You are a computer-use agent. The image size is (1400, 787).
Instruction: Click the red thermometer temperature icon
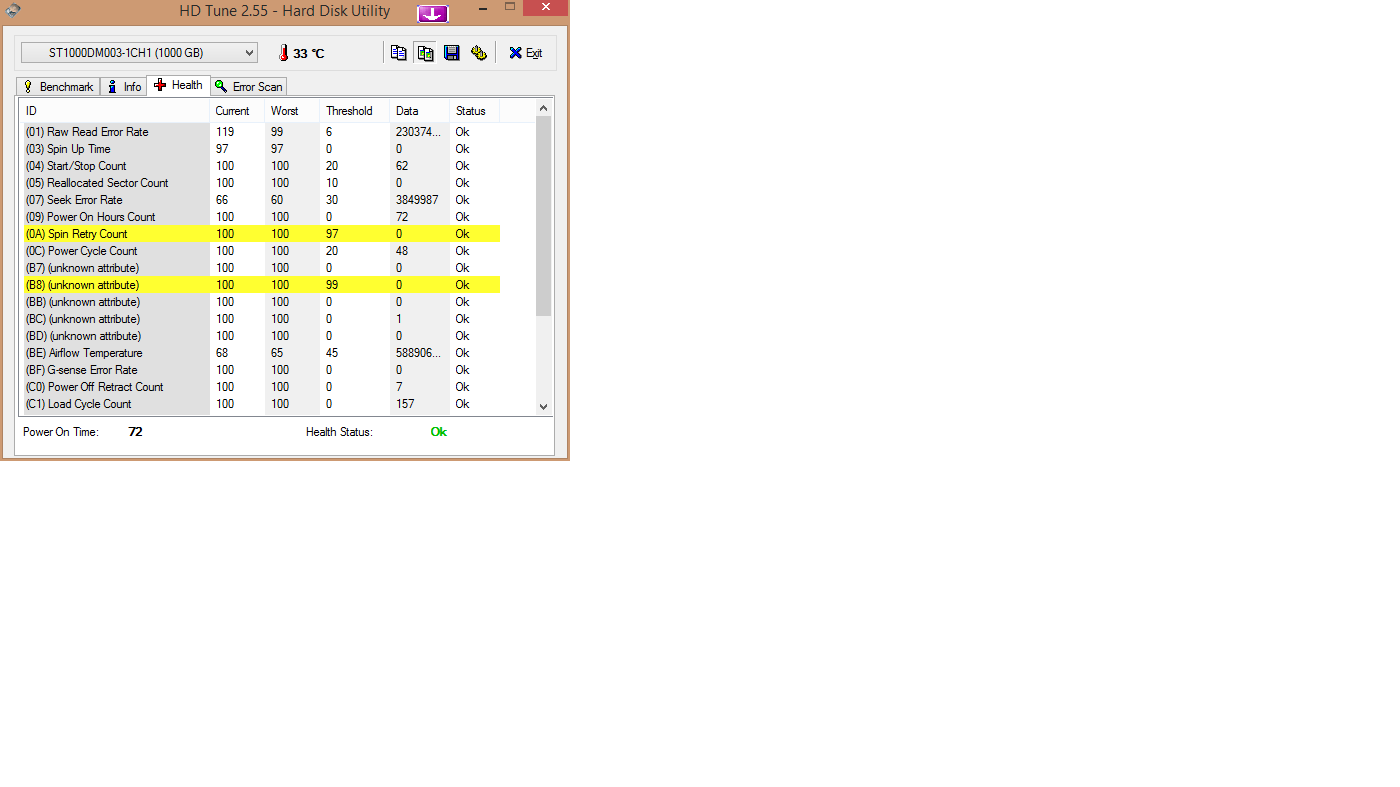(283, 53)
